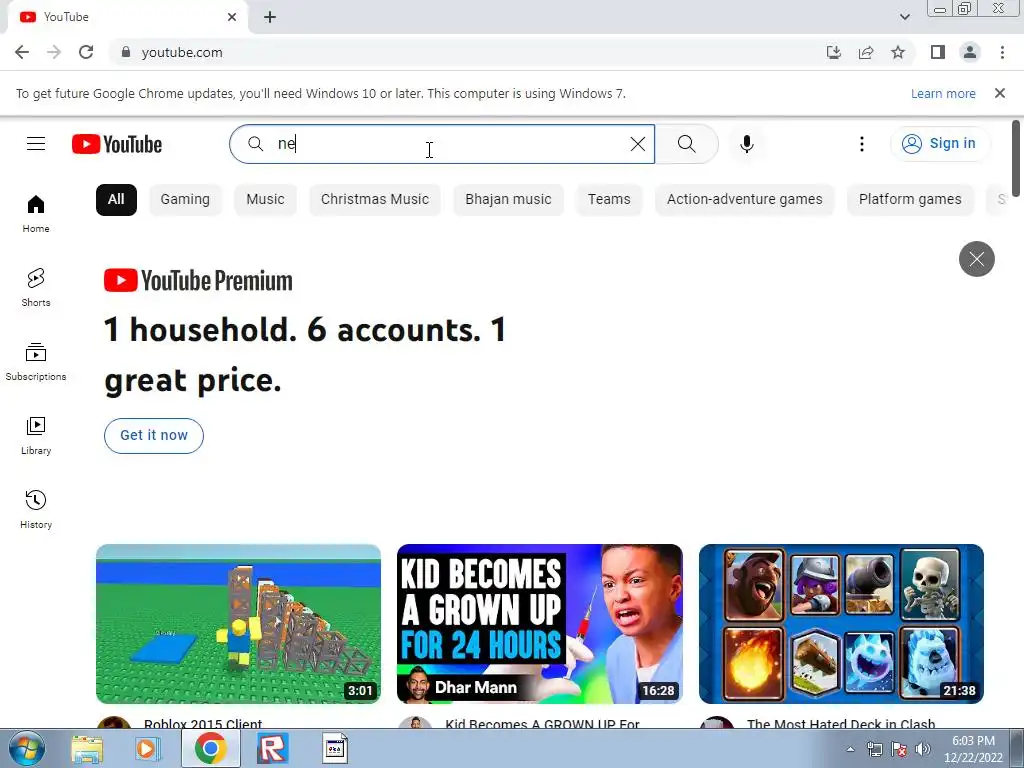Image resolution: width=1024 pixels, height=768 pixels.
Task: Click Get it now for Premium
Action: pos(153,436)
